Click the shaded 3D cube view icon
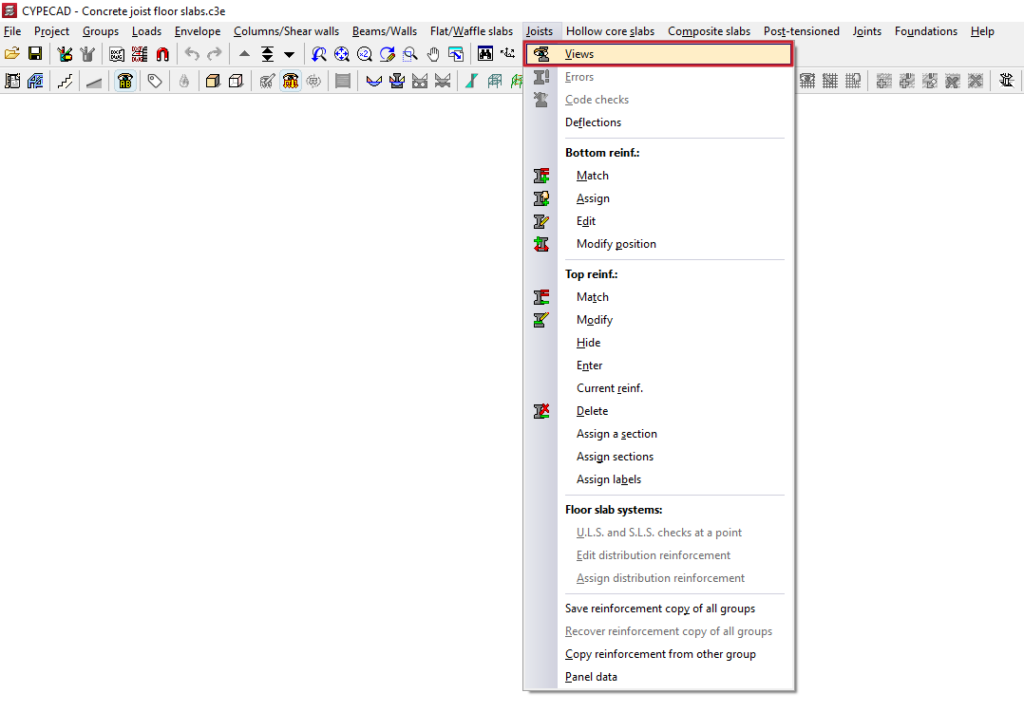The width and height of the screenshot is (1024, 712). click(213, 81)
